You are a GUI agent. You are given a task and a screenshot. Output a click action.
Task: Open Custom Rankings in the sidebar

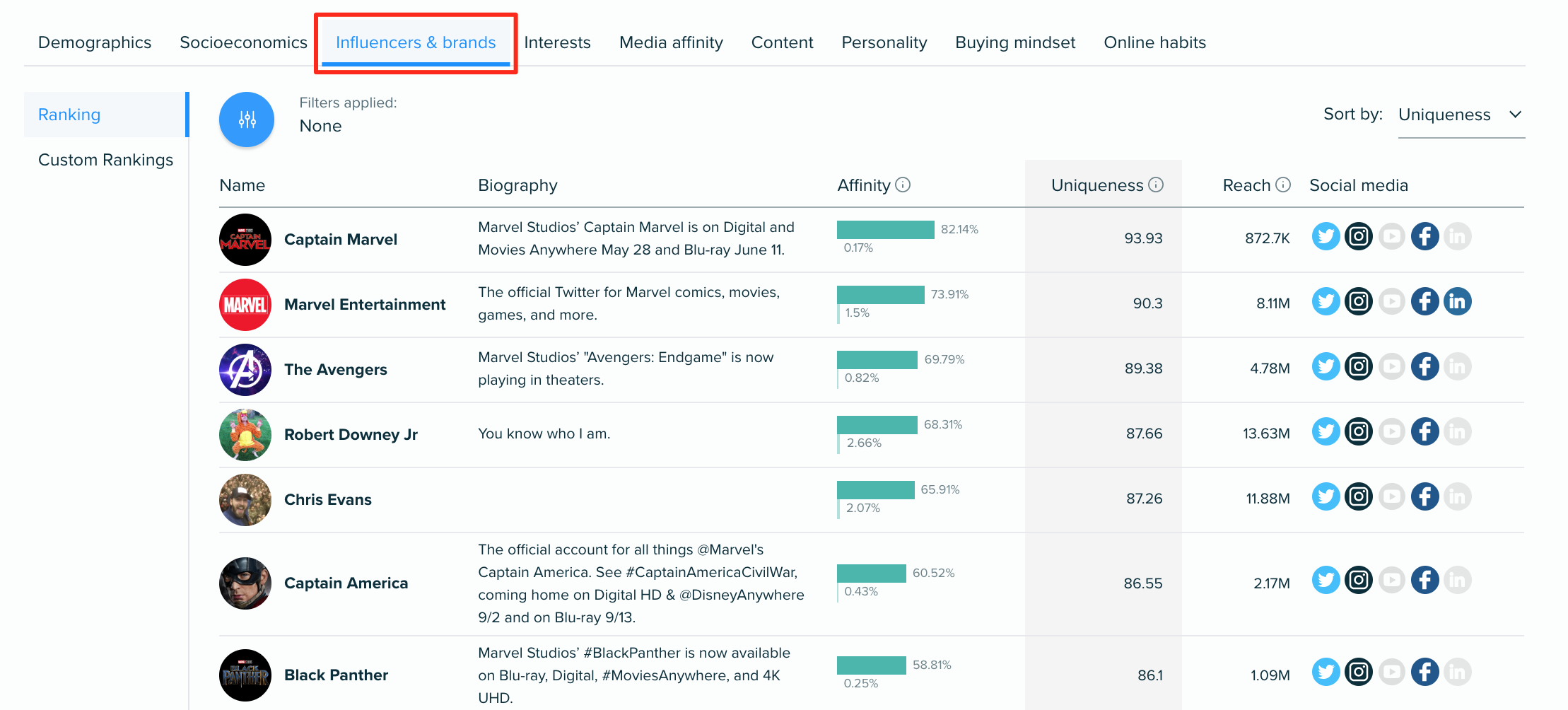click(x=105, y=160)
